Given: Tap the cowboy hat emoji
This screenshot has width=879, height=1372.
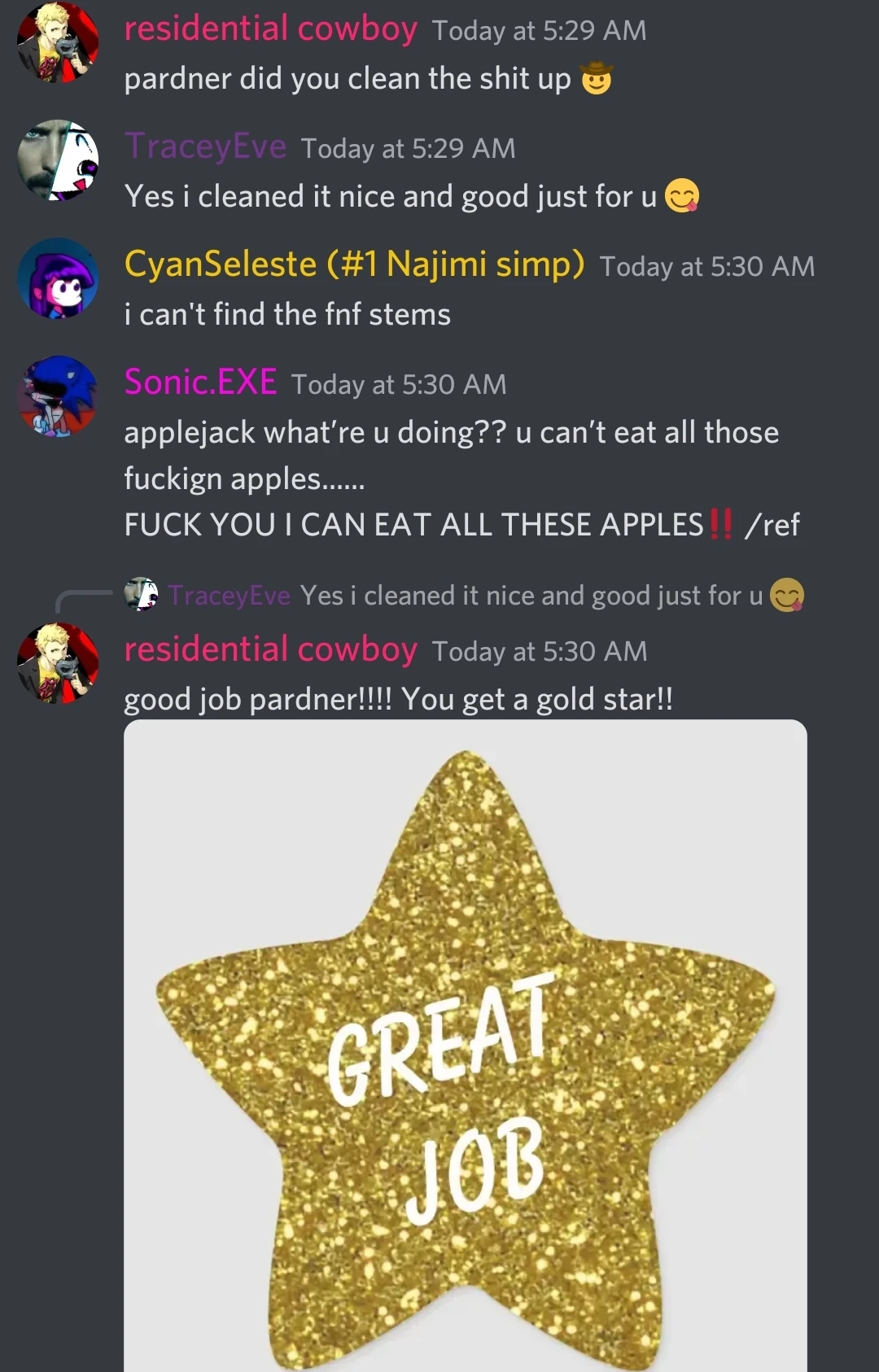Looking at the screenshot, I should coord(596,79).
